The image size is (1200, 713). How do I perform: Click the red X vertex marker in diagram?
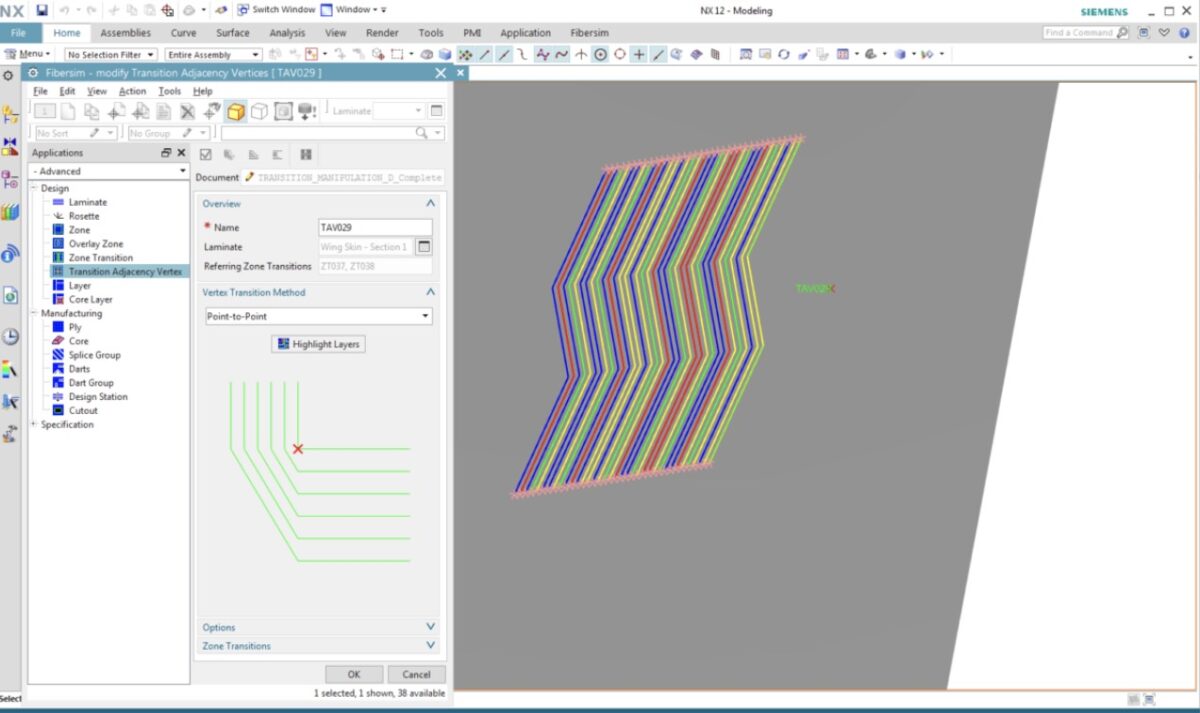(x=298, y=449)
